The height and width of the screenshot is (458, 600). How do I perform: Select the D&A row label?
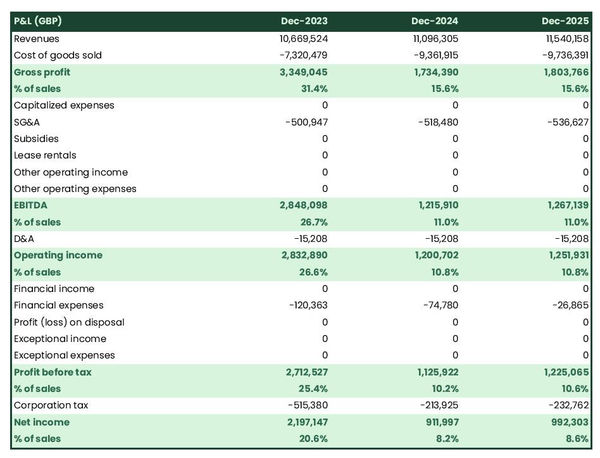pos(26,239)
